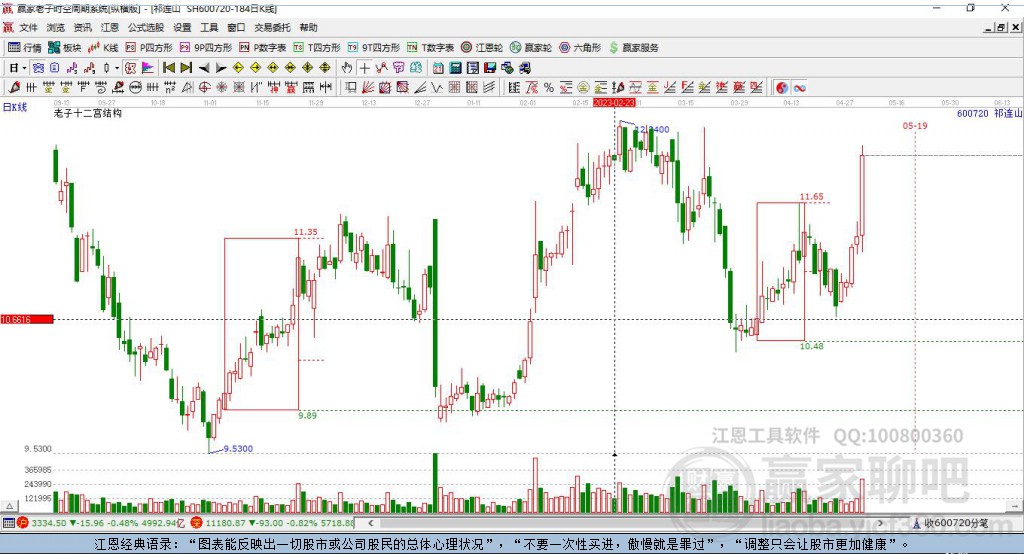Click the 日K线 period label
Image resolution: width=1024 pixels, height=554 pixels.
15,108
